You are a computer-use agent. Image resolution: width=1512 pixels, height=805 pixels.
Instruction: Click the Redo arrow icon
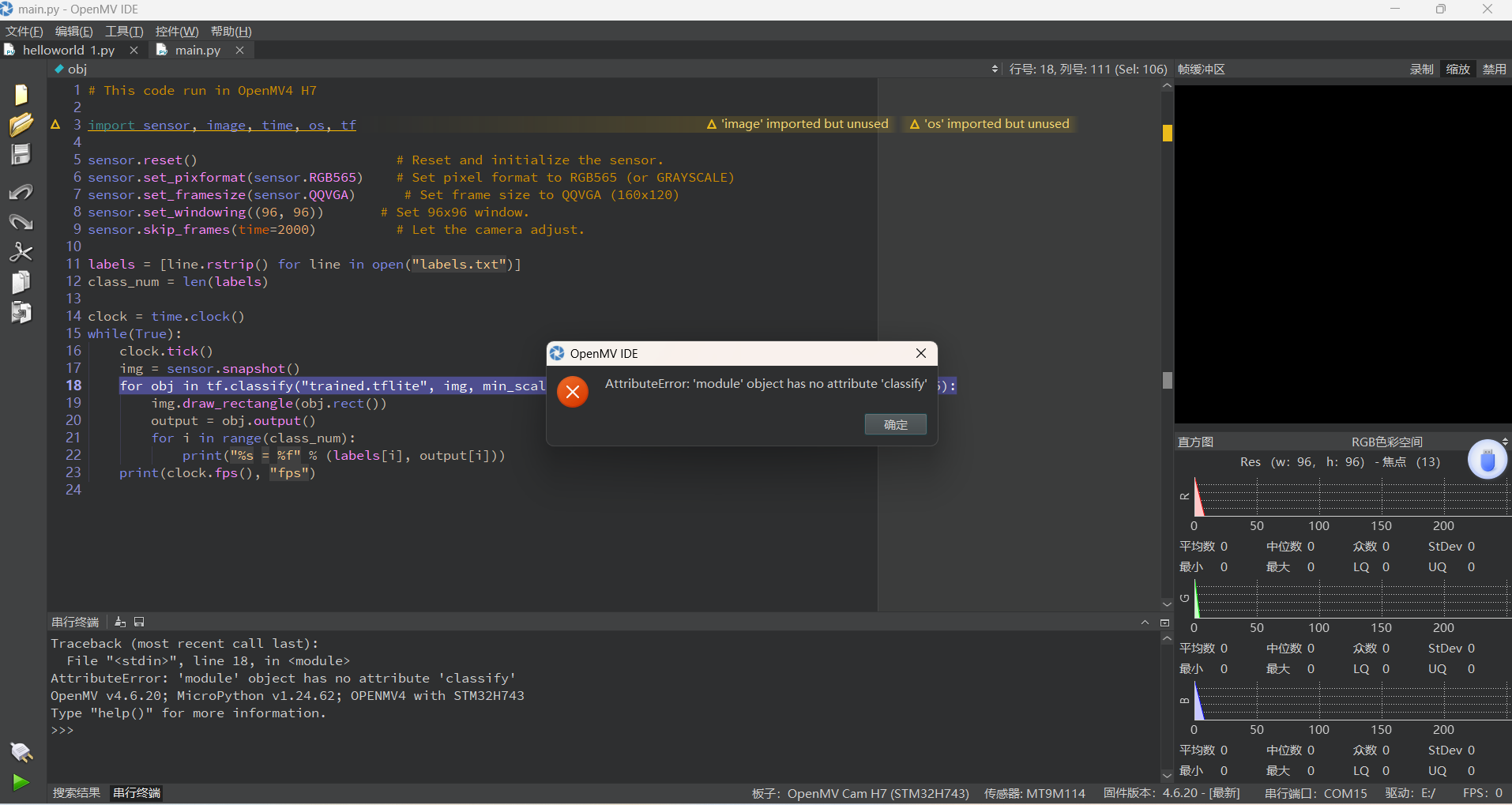(x=21, y=222)
